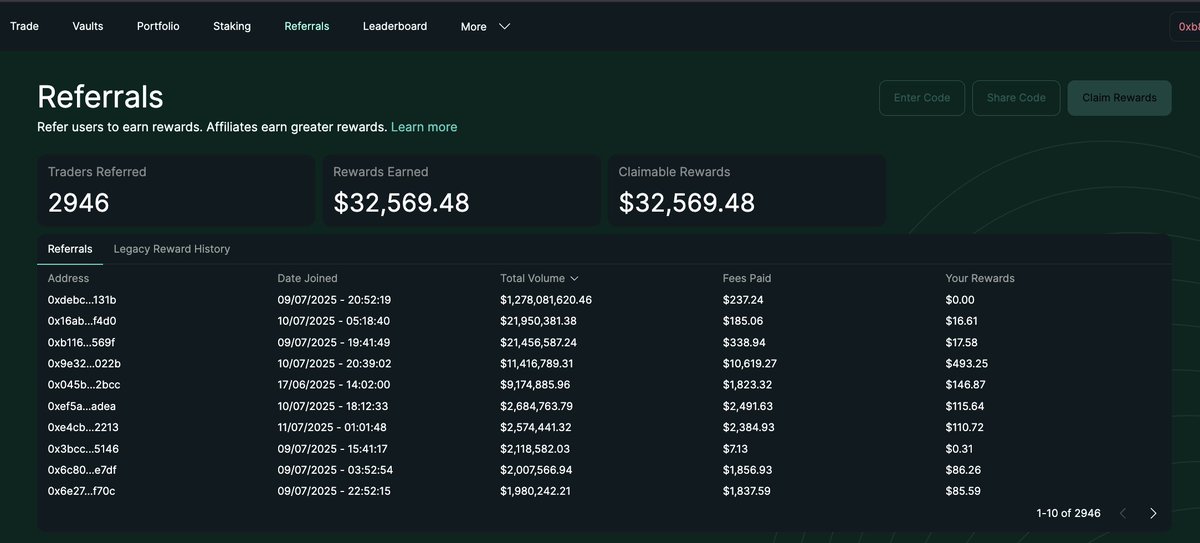Open the Trade page
The image size is (1200, 543).
coord(24,26)
